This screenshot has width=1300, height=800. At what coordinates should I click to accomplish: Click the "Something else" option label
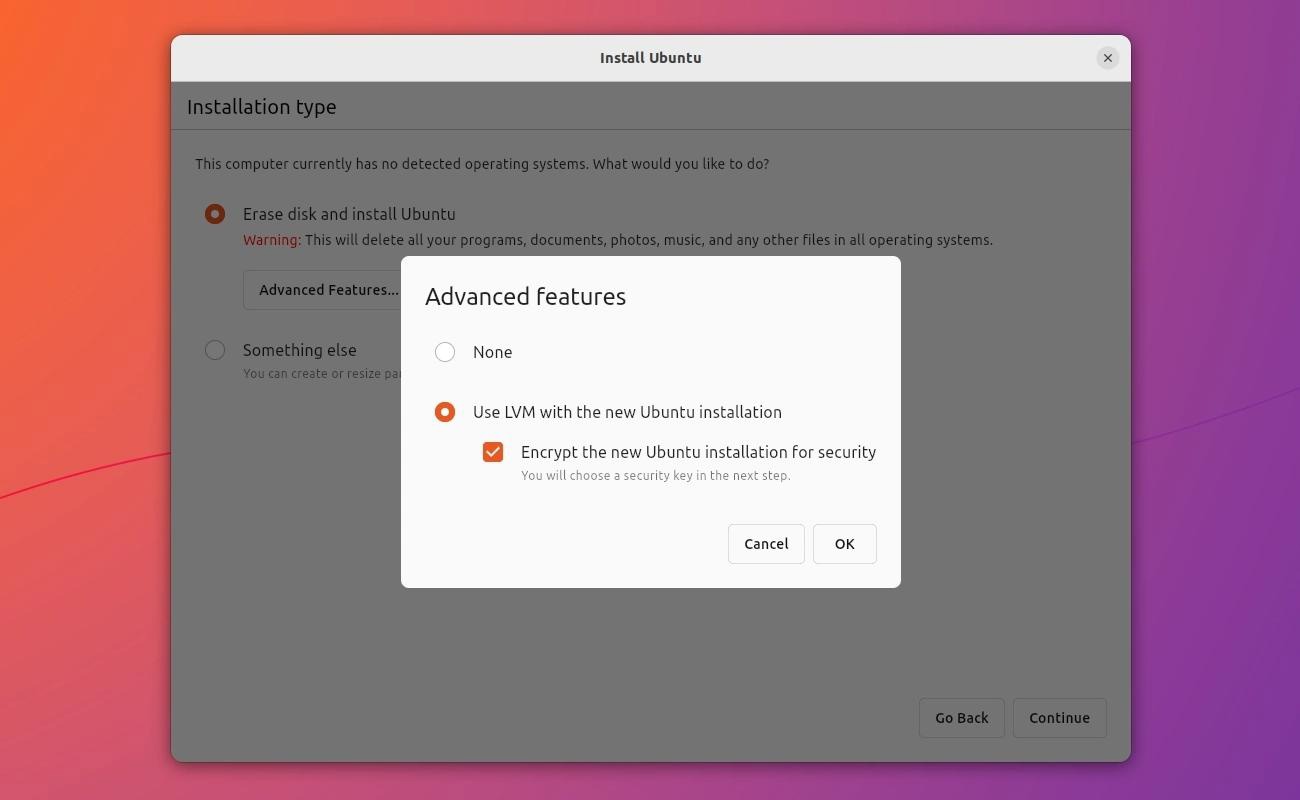(300, 350)
